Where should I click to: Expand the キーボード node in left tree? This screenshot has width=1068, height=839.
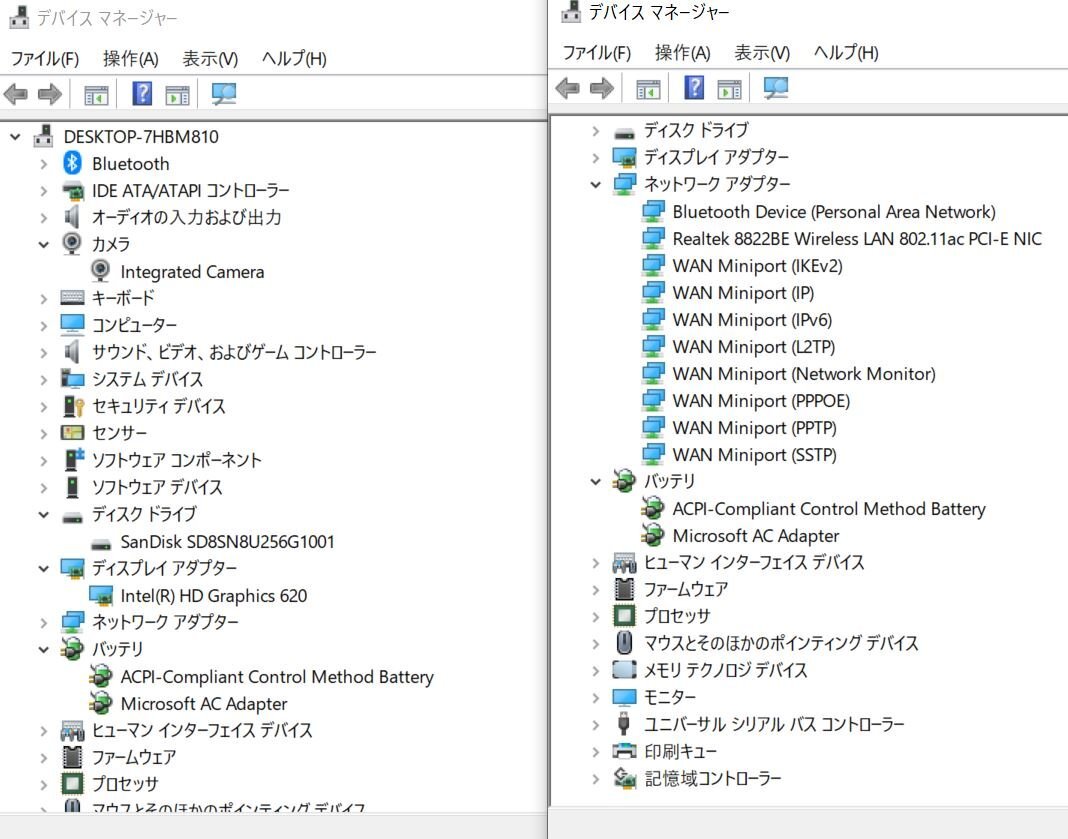click(44, 298)
